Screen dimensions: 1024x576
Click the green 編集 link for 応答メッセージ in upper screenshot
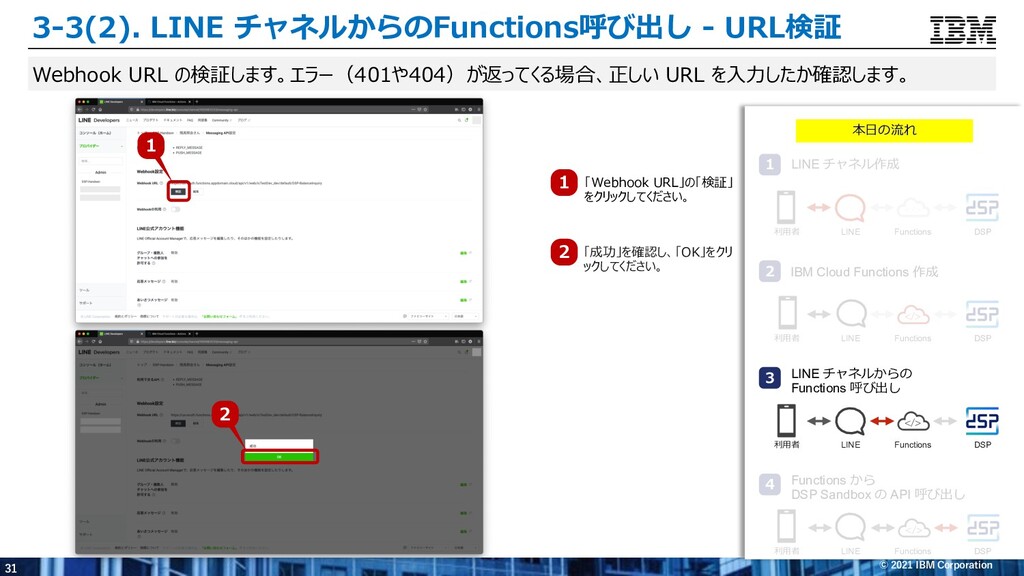click(465, 281)
